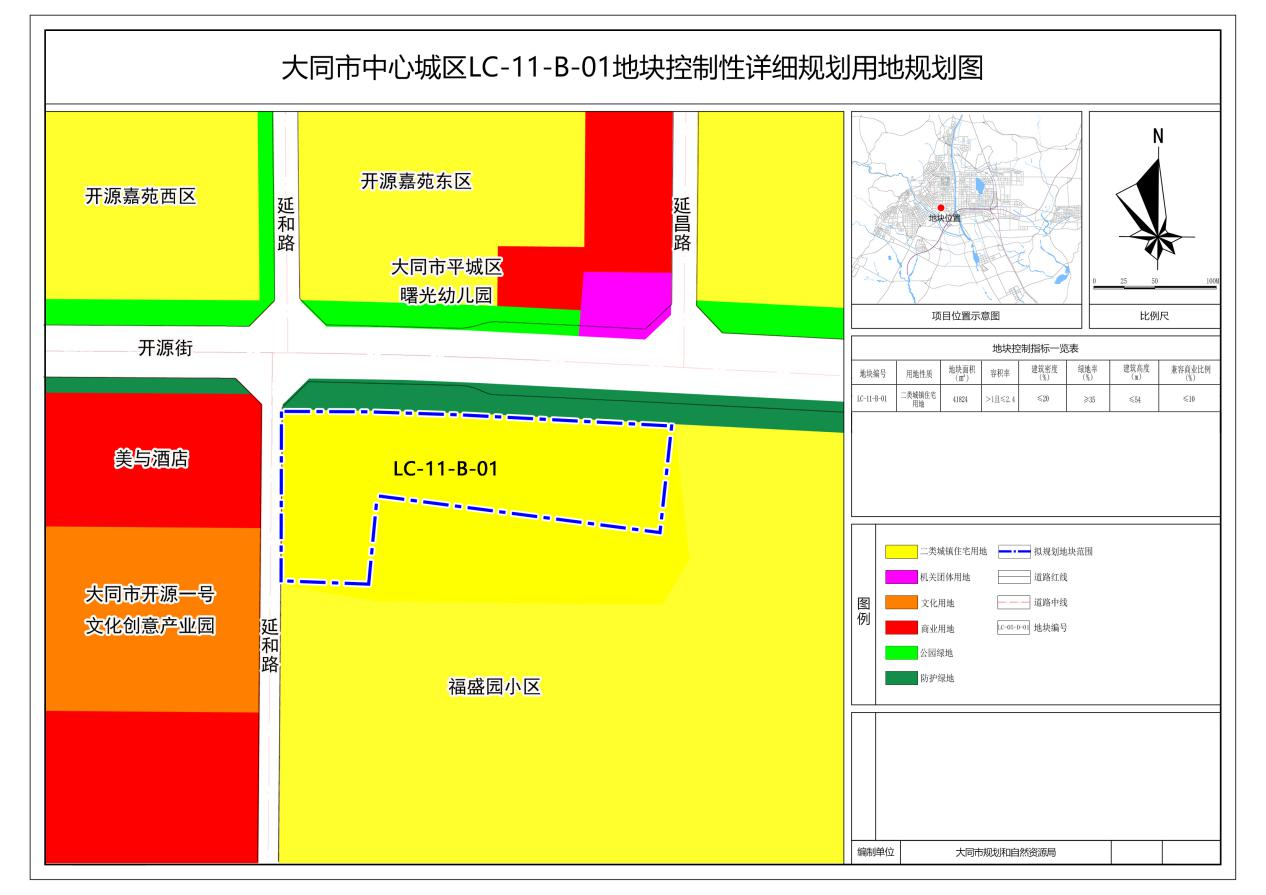Click the light green park legend swatch

point(901,654)
